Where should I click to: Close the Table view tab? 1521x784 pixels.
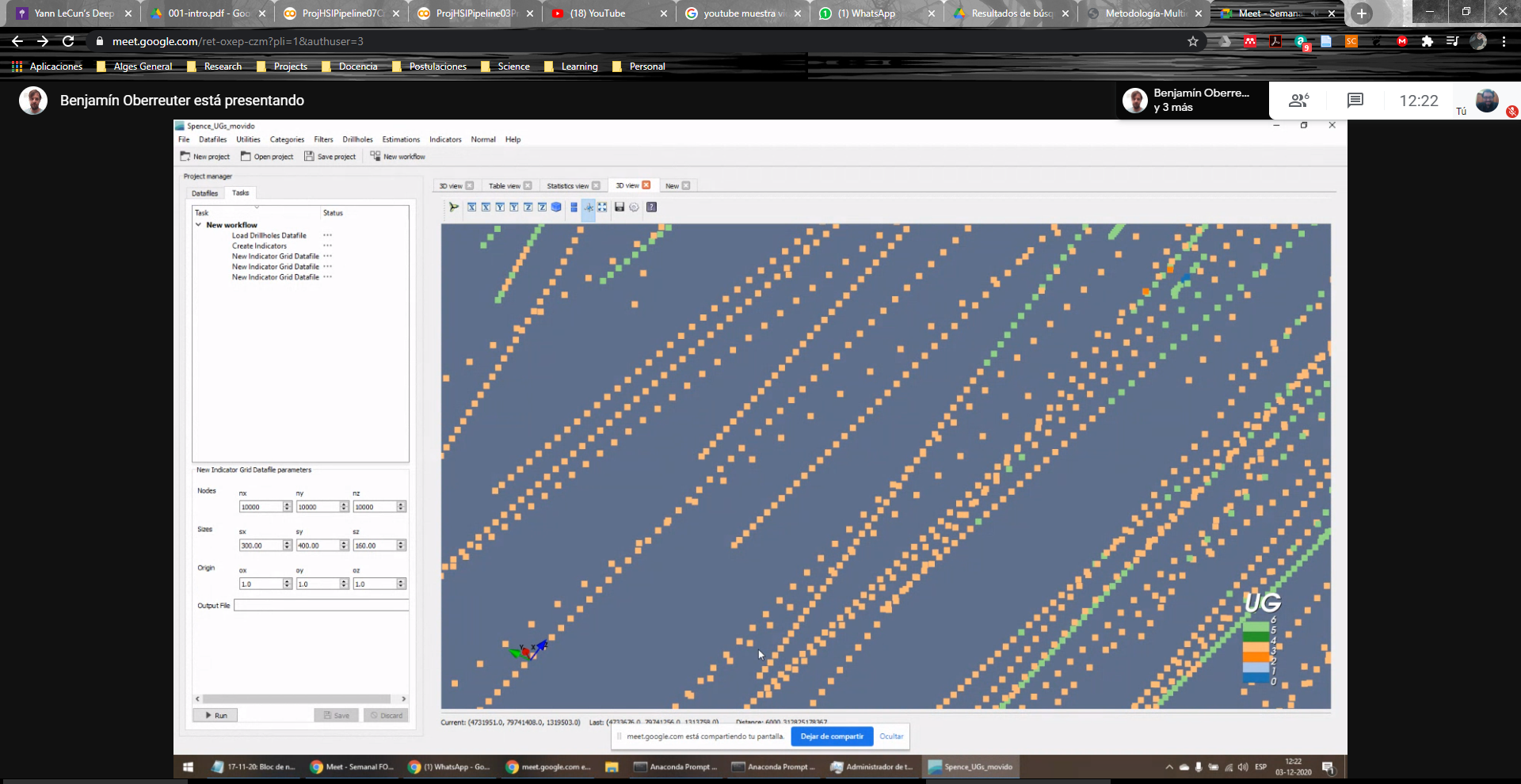click(x=528, y=186)
